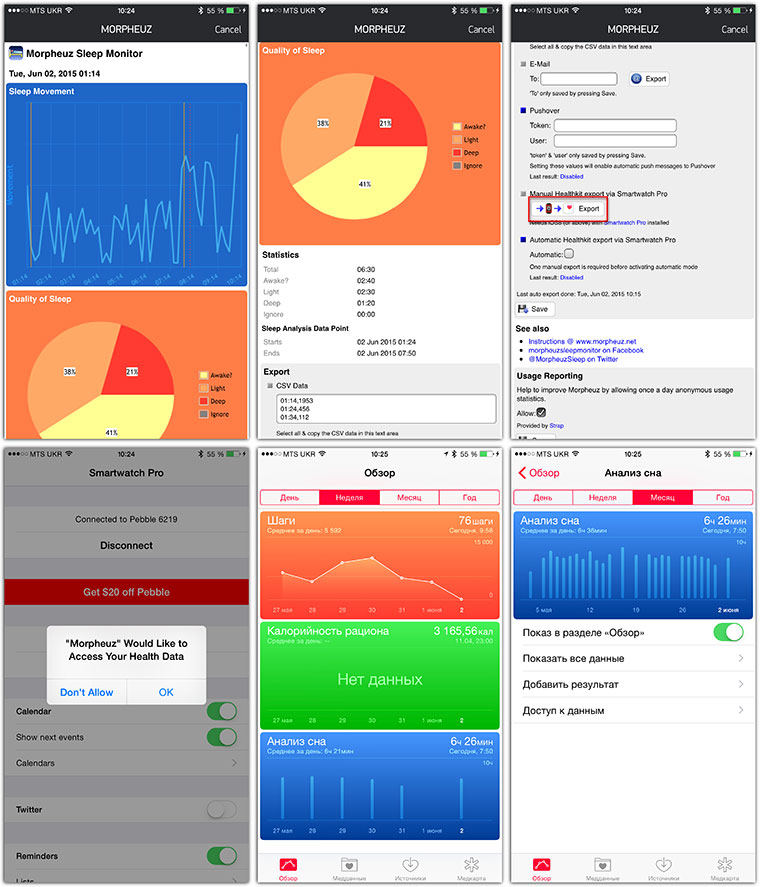Open Медданные icon on Анализ сна detail screen
The image size is (760, 887).
[x=603, y=864]
